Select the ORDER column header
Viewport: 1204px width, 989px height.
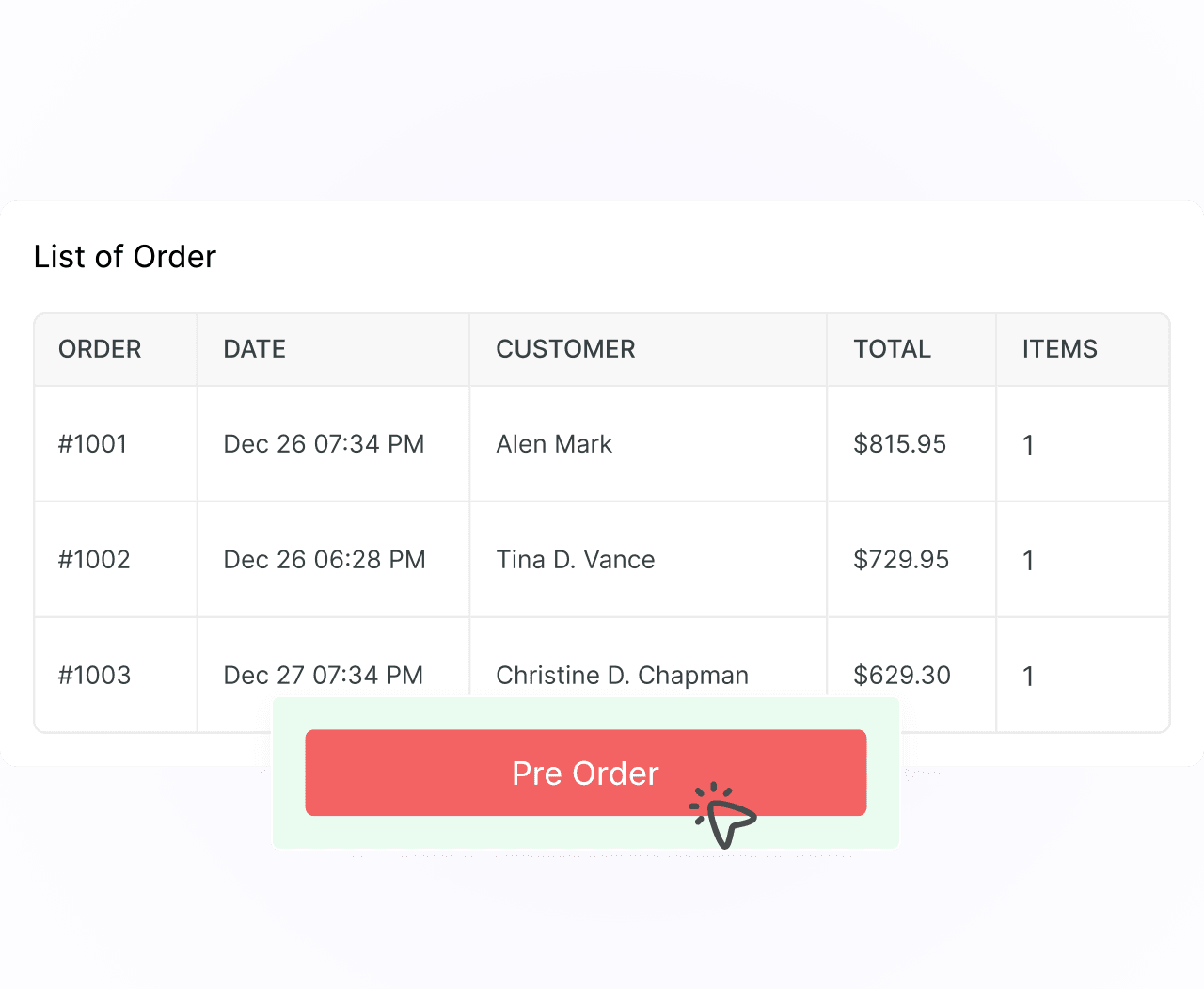click(x=100, y=349)
